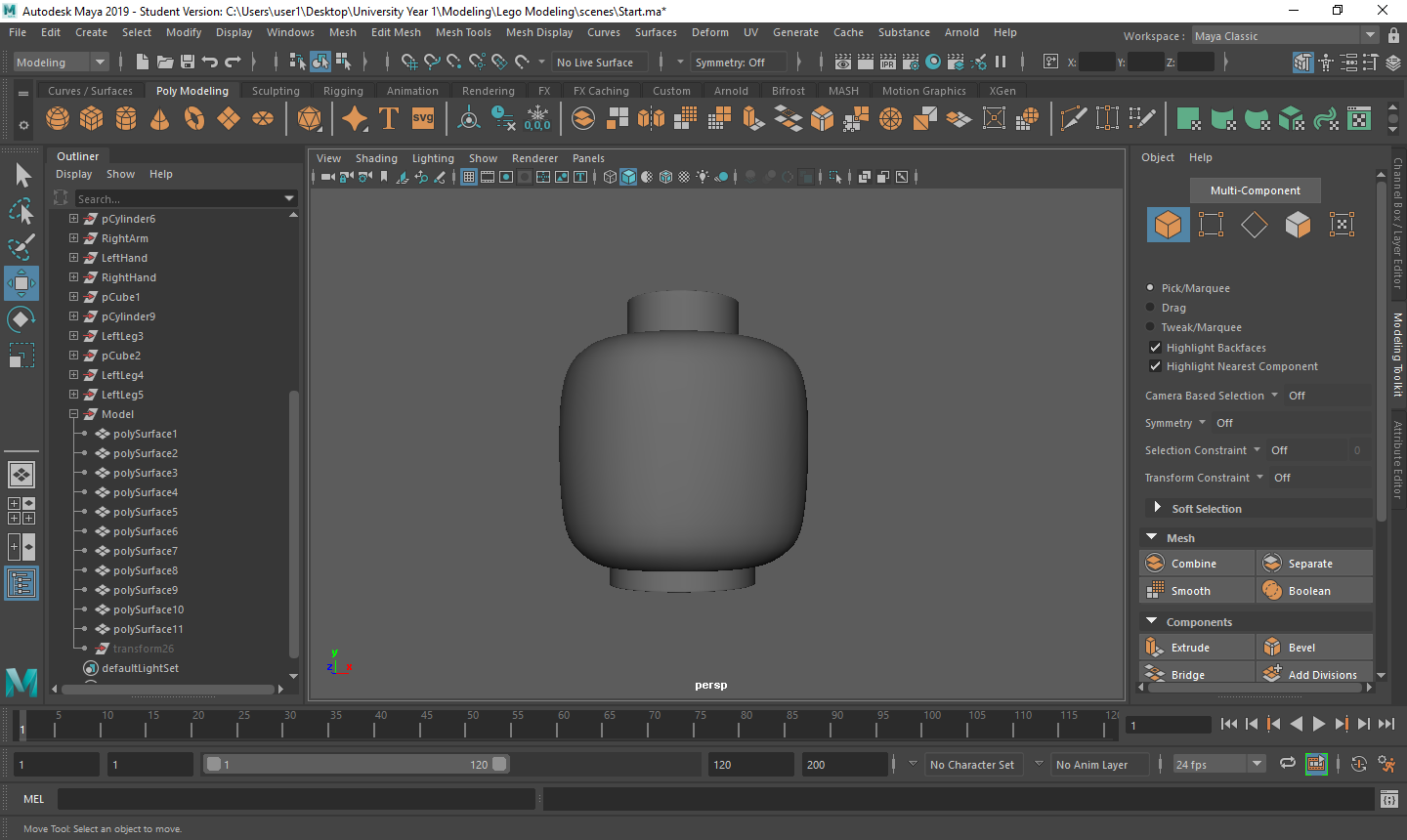
Task: Click the play forwards button
Action: pyautogui.click(x=1318, y=724)
